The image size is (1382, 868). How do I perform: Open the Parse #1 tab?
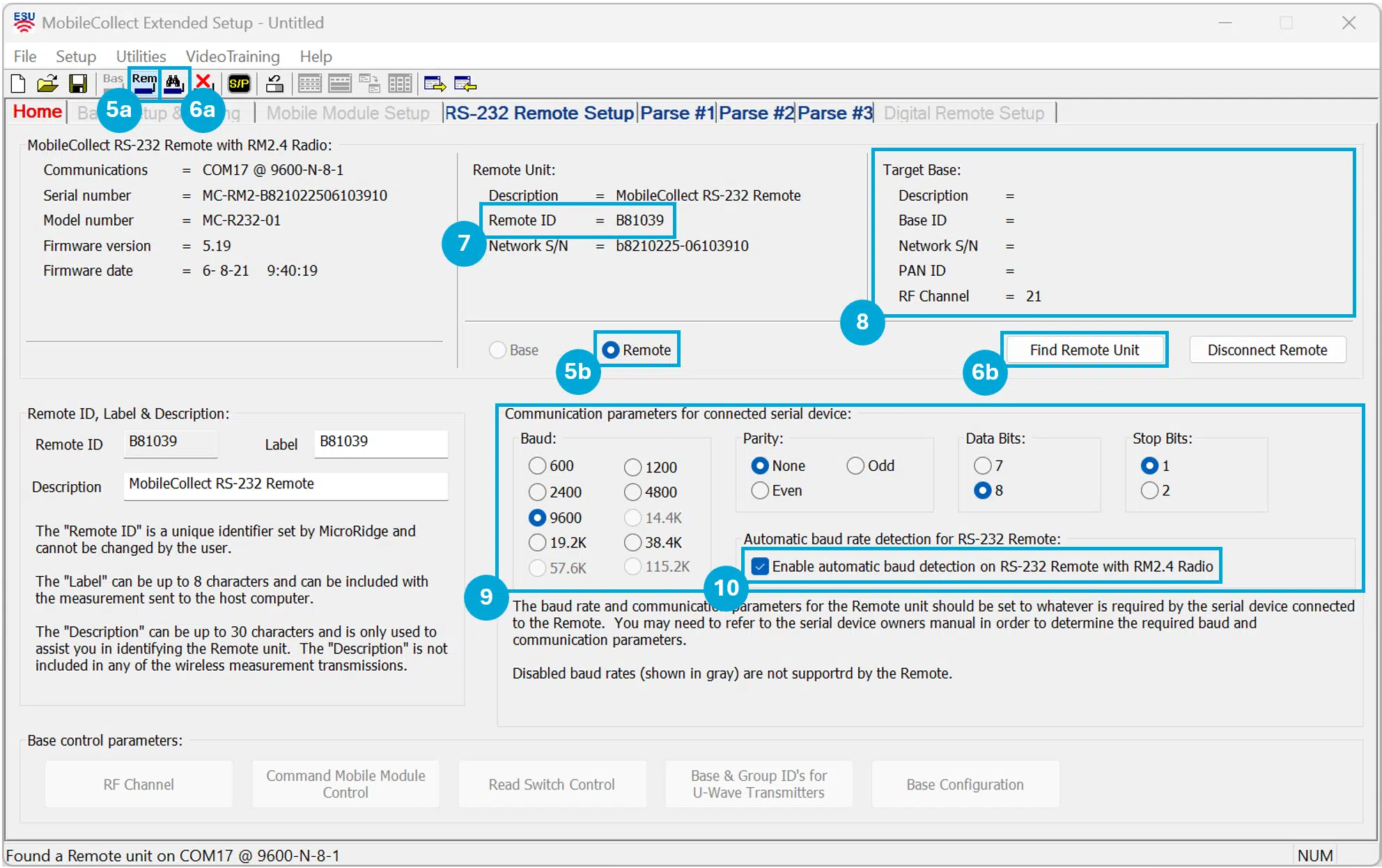pyautogui.click(x=678, y=113)
